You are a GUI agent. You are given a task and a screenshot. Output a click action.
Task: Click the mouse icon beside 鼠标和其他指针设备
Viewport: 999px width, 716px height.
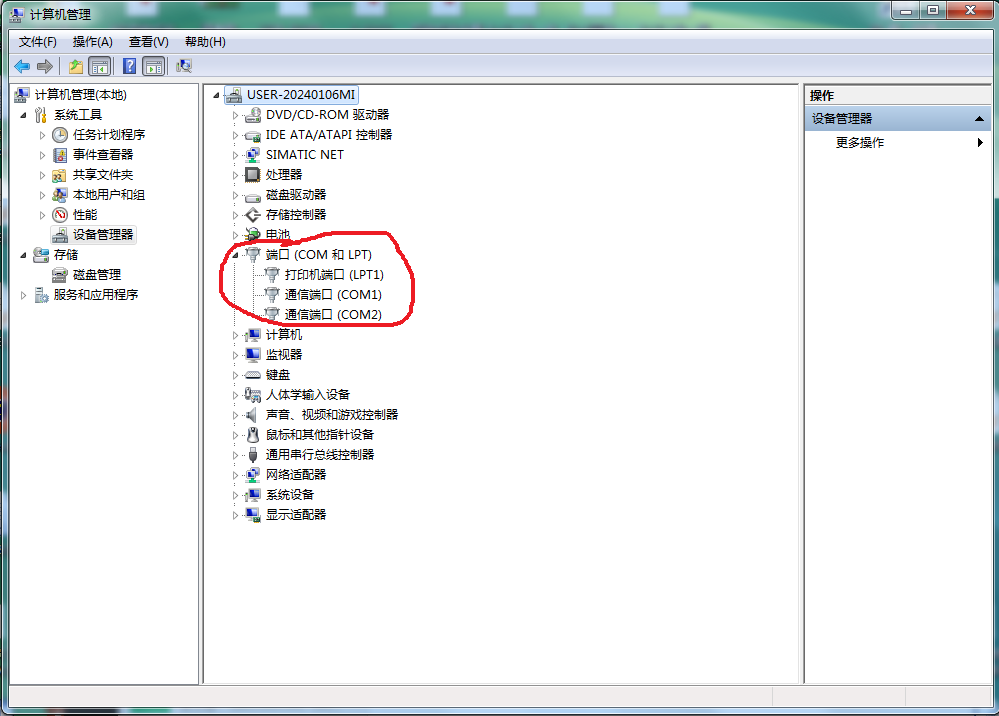point(253,434)
